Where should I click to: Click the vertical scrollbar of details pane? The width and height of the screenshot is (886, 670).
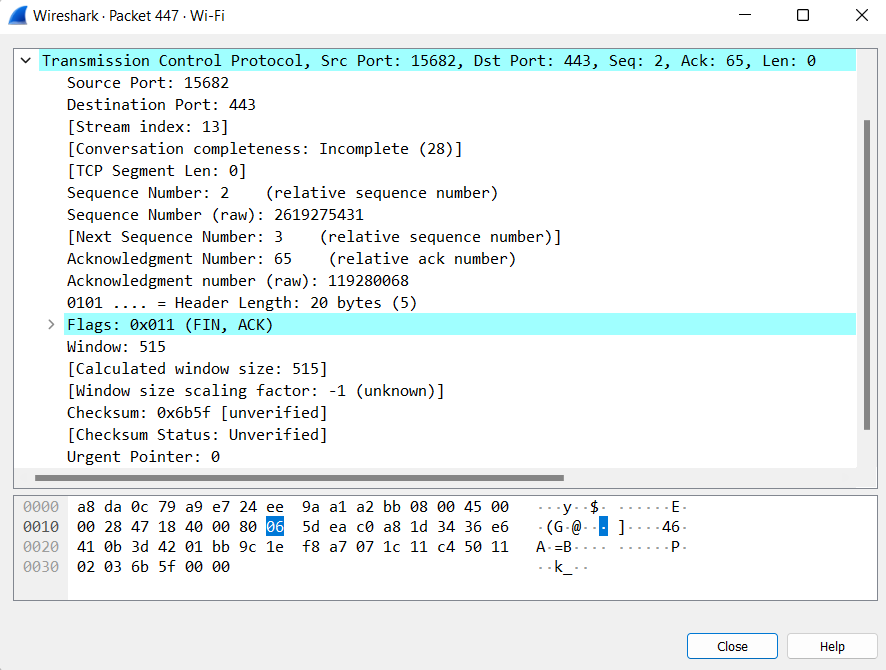[867, 275]
